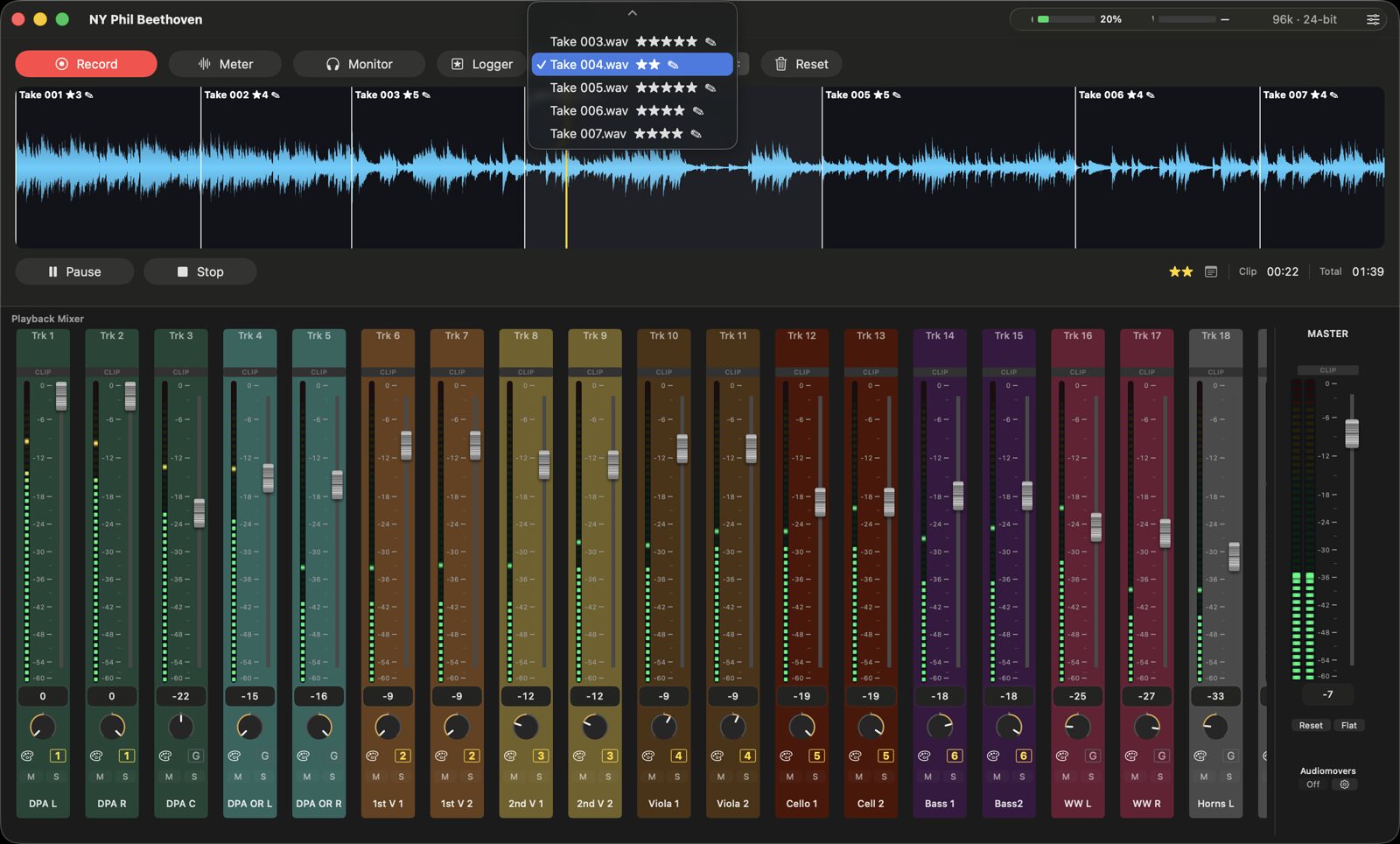Screen dimensions: 1400x844
Task: Click the Master fader handle
Action: [x=1352, y=433]
